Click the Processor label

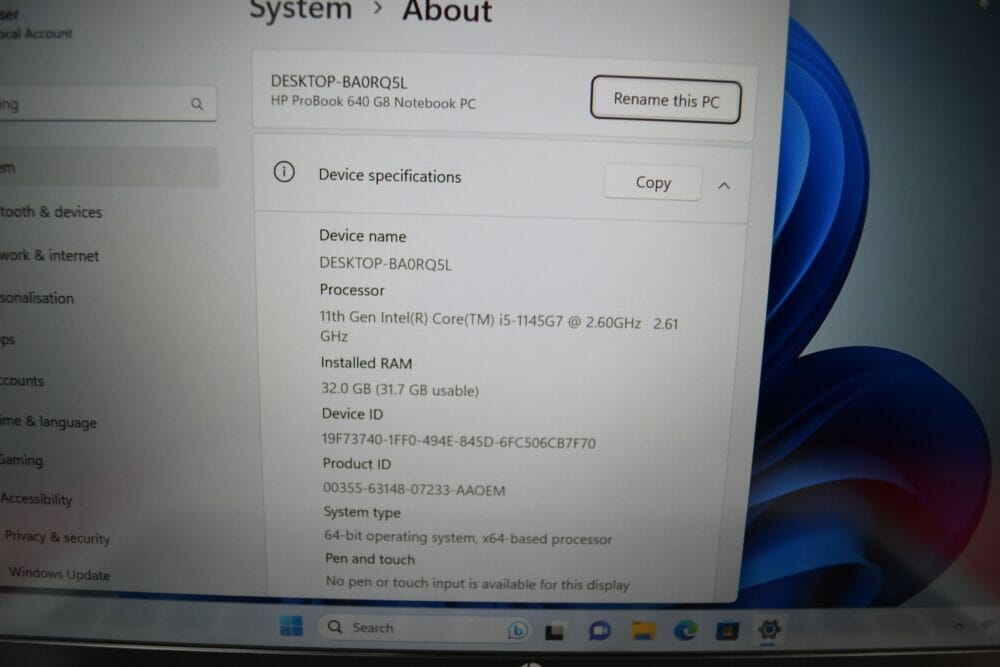coord(352,290)
